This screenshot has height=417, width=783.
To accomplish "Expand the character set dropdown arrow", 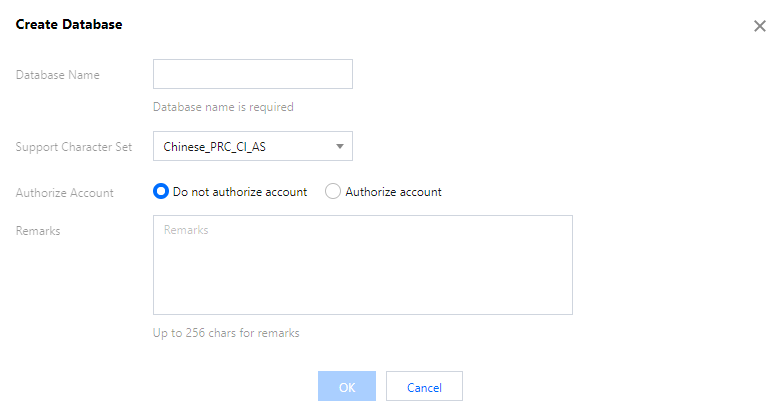I will (x=340, y=146).
